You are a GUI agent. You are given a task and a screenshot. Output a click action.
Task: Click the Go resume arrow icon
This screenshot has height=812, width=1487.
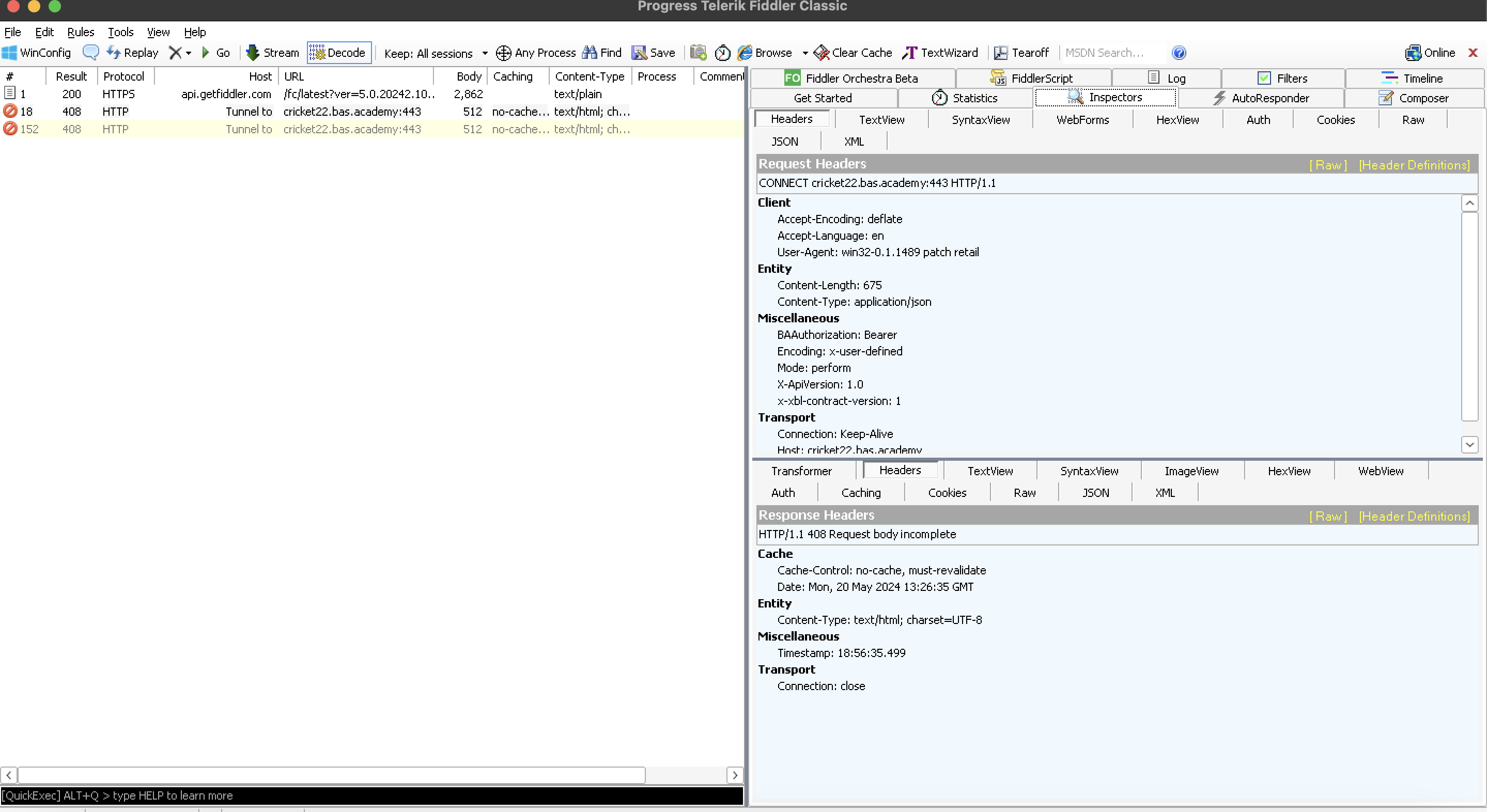[206, 53]
